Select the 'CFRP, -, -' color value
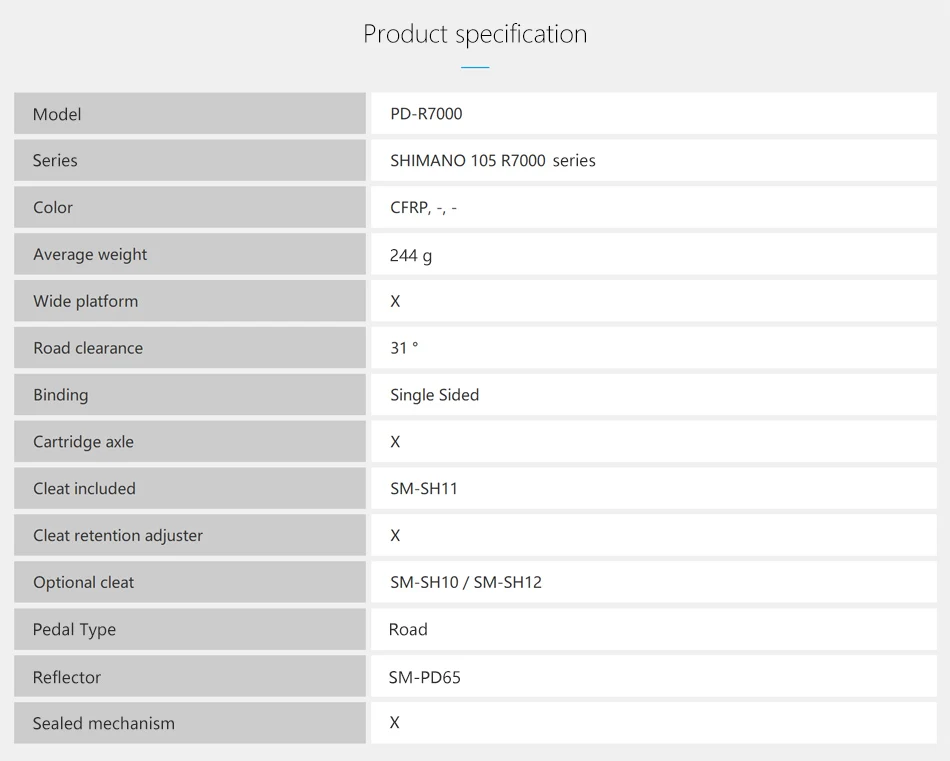The width and height of the screenshot is (950, 761). click(424, 208)
